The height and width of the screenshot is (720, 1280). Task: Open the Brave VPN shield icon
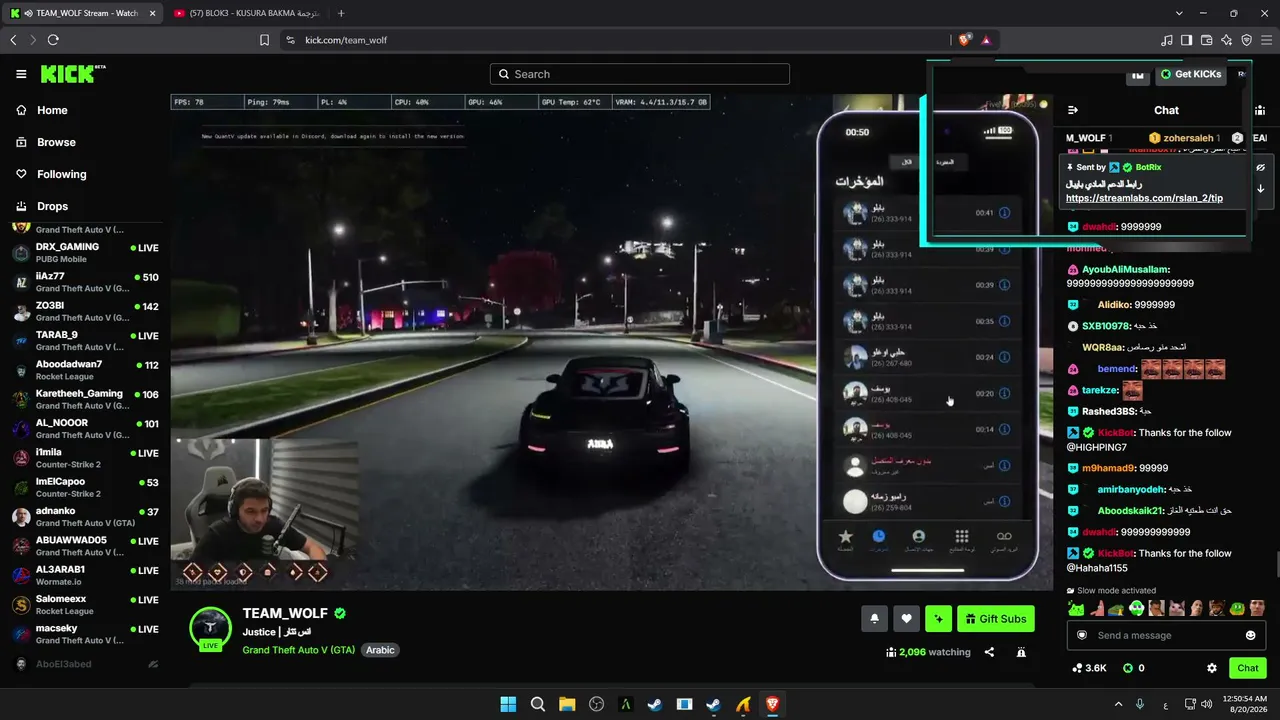pyautogui.click(x=1247, y=40)
